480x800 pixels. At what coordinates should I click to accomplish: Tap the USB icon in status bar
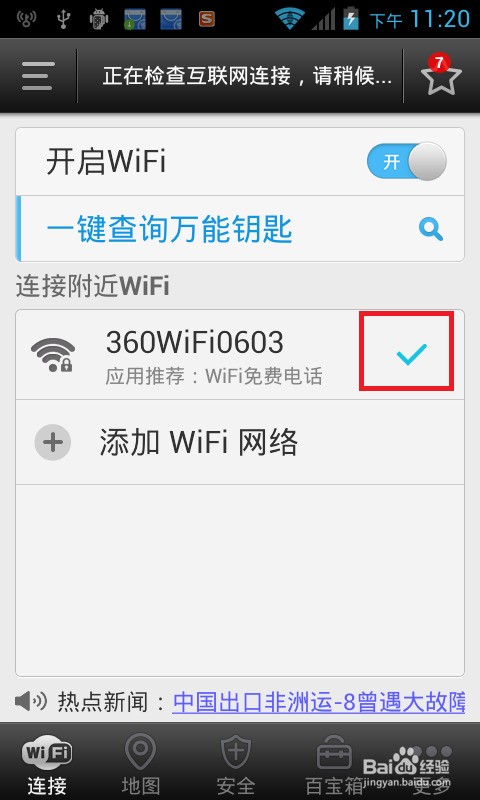(64, 19)
